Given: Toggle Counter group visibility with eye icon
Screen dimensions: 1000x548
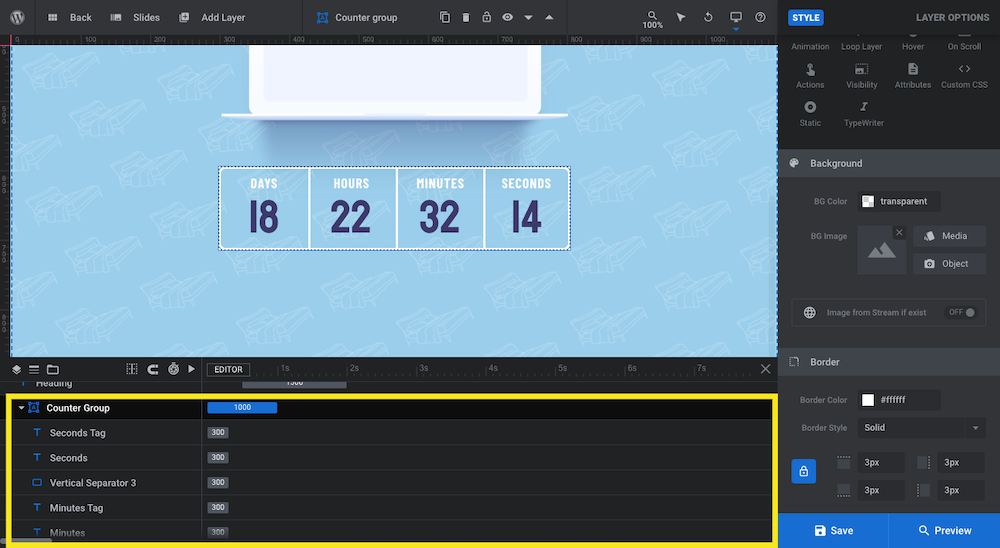Looking at the screenshot, I should point(508,17).
